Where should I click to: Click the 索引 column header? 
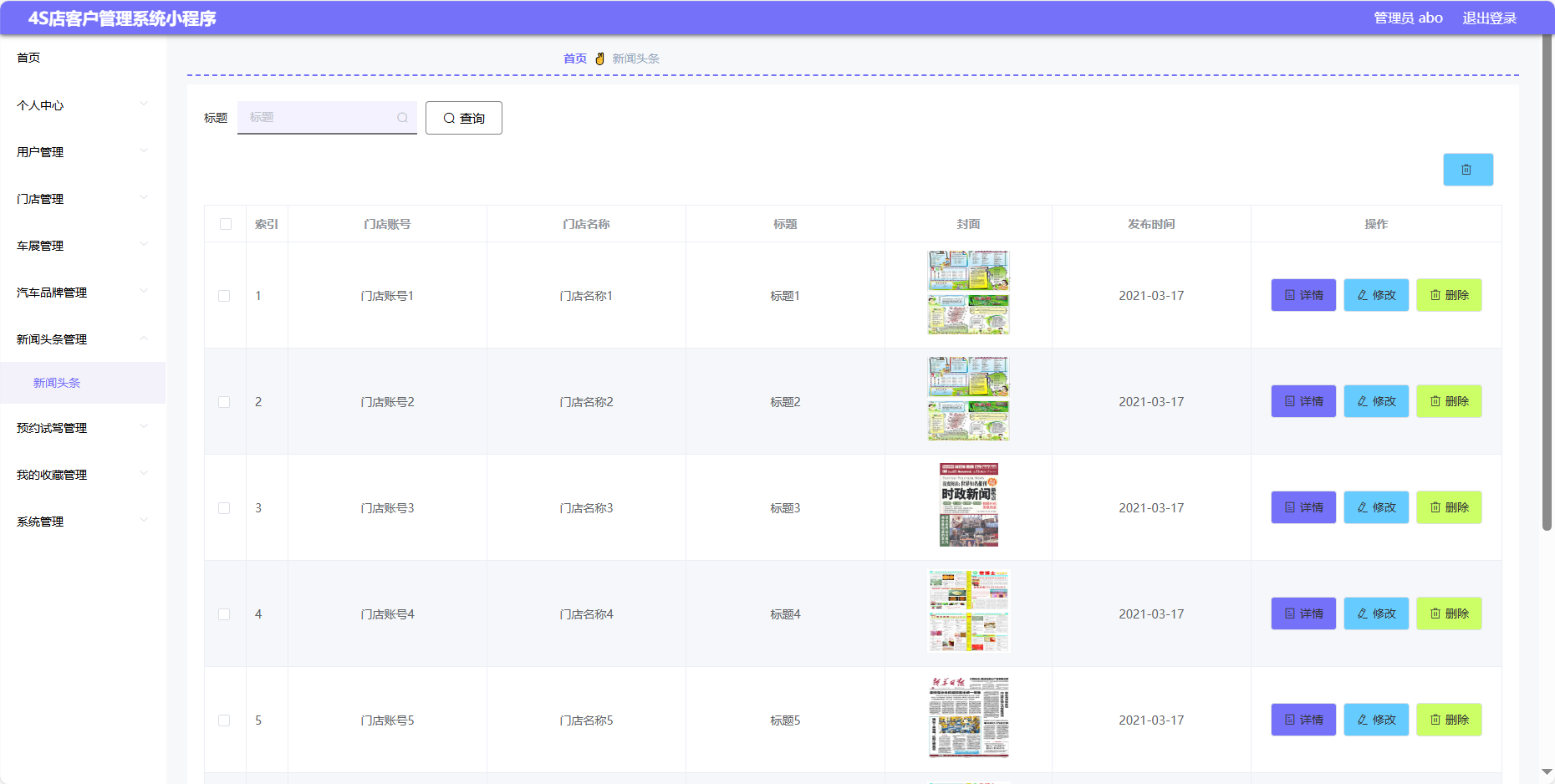(x=267, y=224)
